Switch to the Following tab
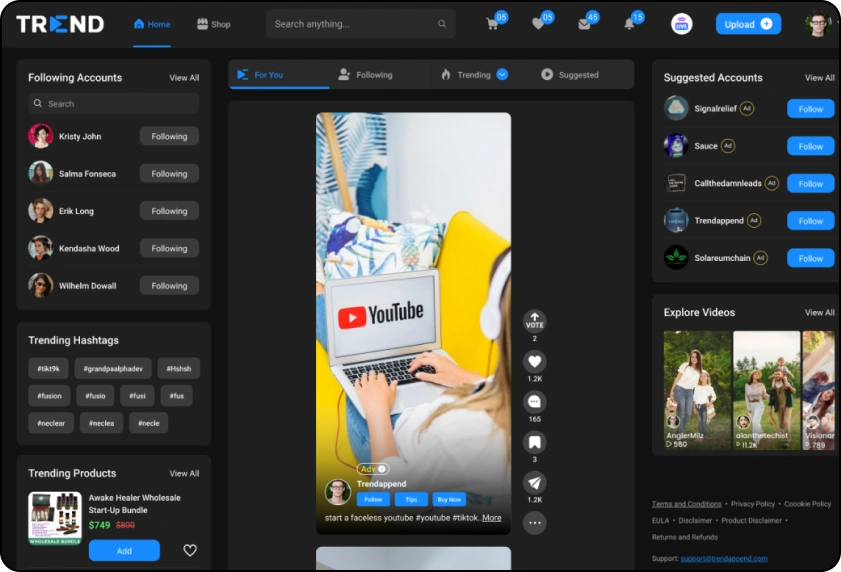841x572 pixels. tap(365, 75)
